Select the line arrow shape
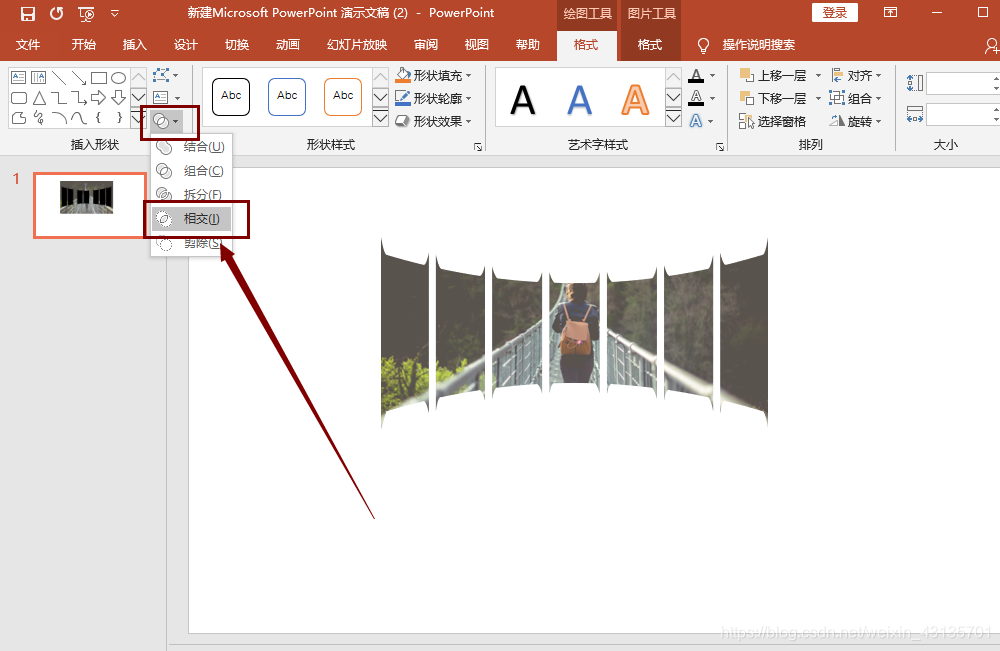Viewport: 1000px width, 651px height. (79, 78)
